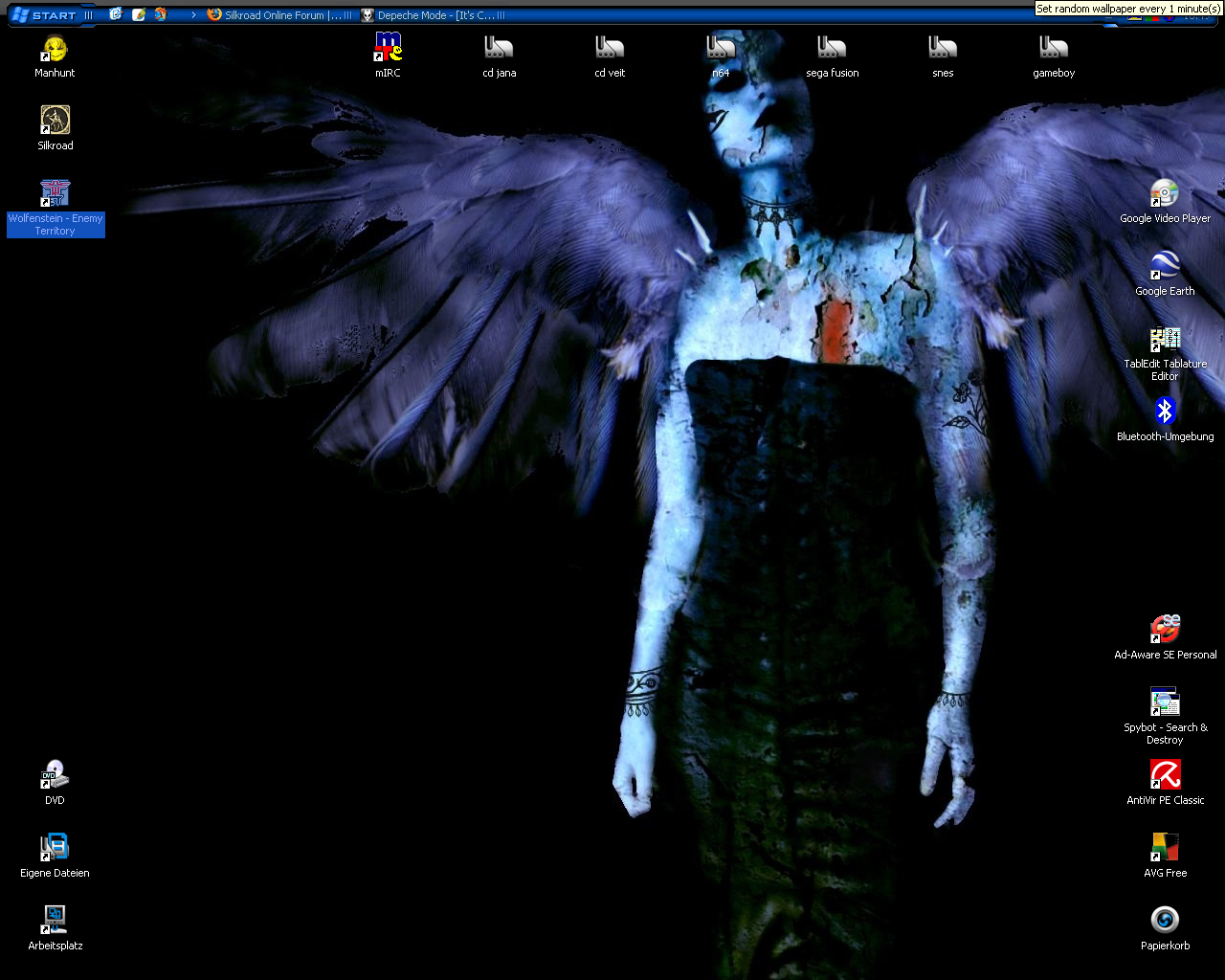Open Spybot - Search & Destroy

click(1165, 703)
